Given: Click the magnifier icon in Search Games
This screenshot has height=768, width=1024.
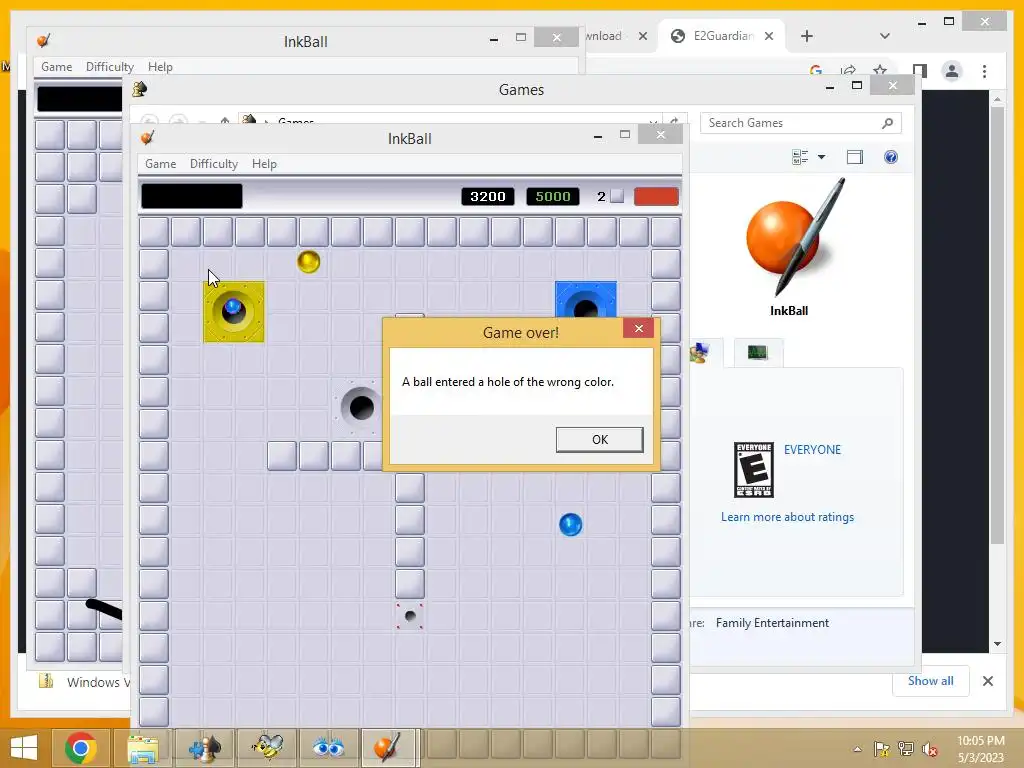Looking at the screenshot, I should (887, 123).
